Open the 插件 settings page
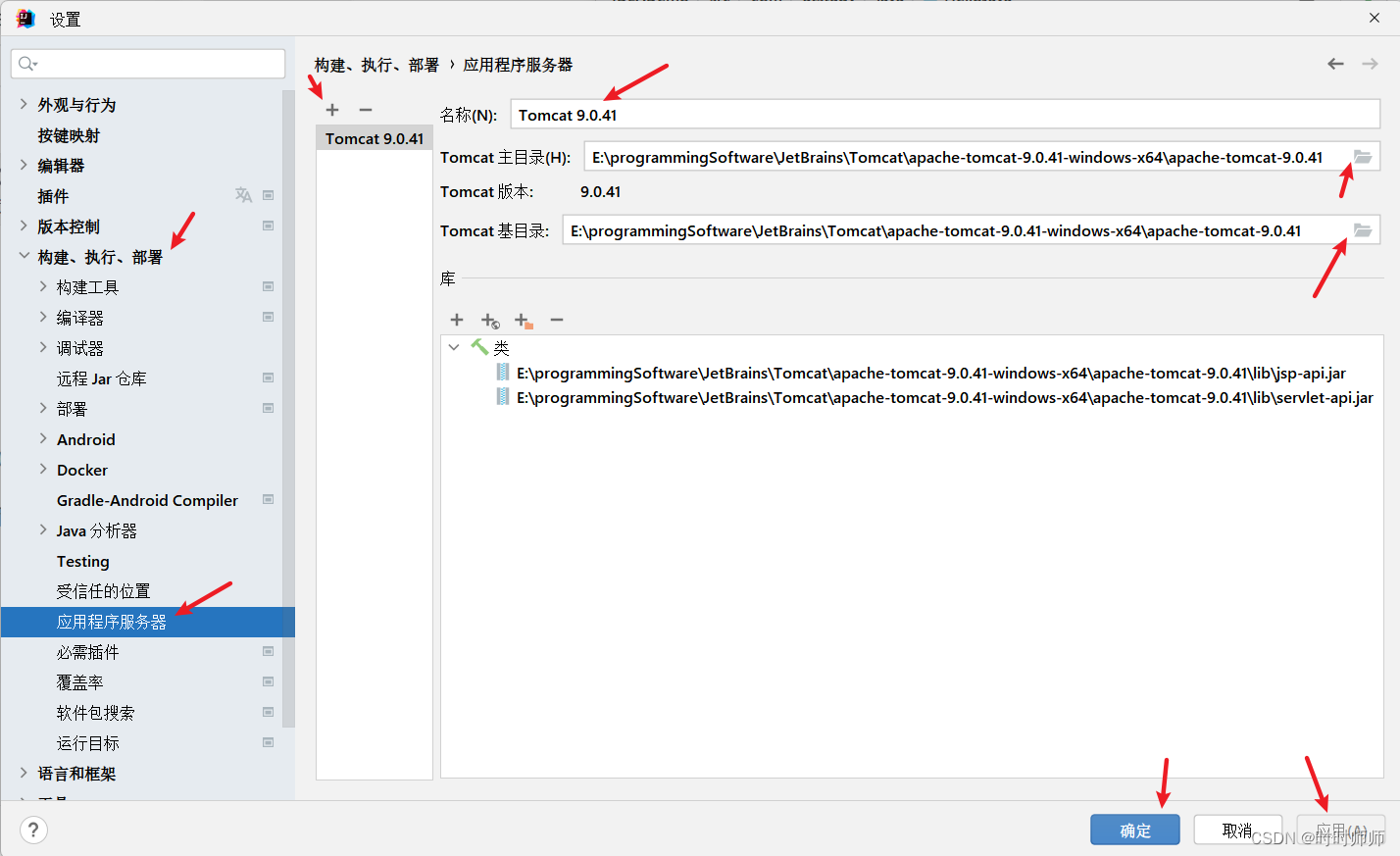The height and width of the screenshot is (856, 1400). point(53,196)
